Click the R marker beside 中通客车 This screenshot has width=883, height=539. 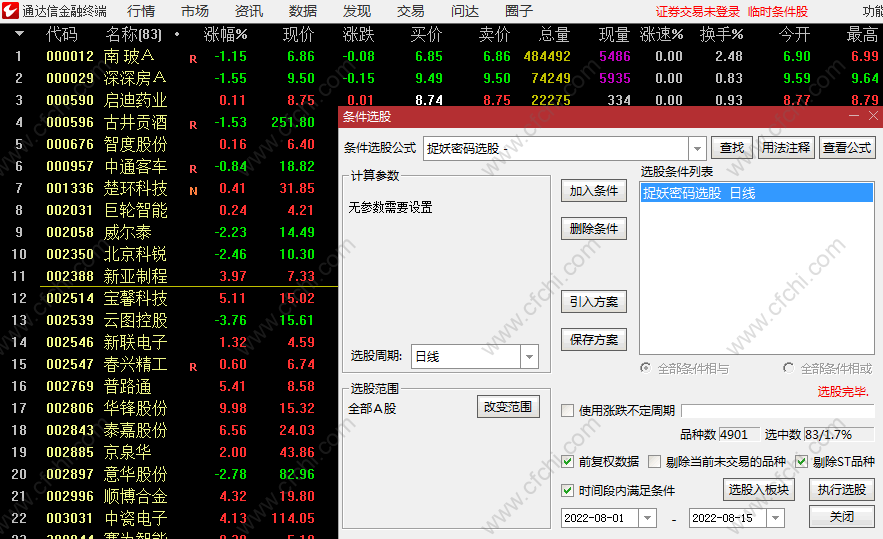[193, 168]
